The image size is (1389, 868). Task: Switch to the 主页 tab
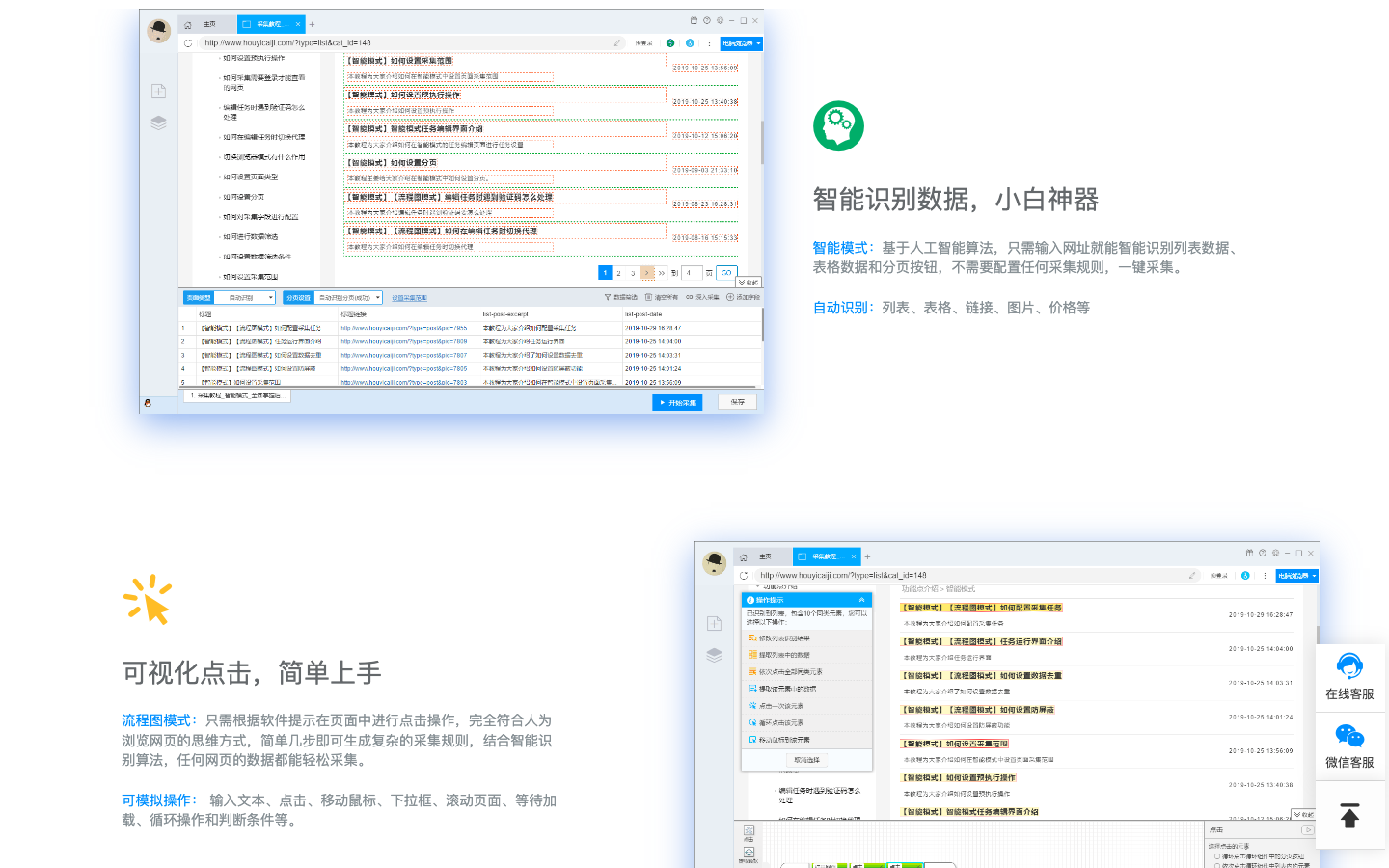pyautogui.click(x=210, y=24)
